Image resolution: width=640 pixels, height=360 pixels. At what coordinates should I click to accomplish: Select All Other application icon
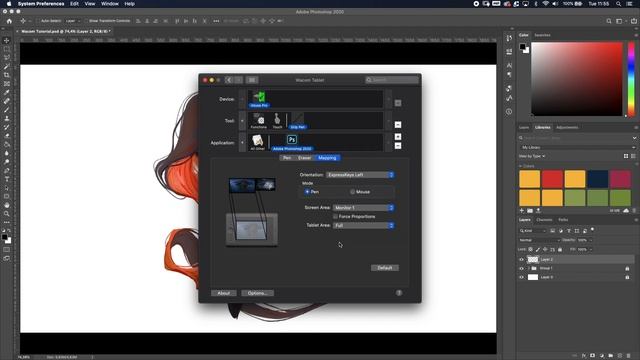click(258, 142)
